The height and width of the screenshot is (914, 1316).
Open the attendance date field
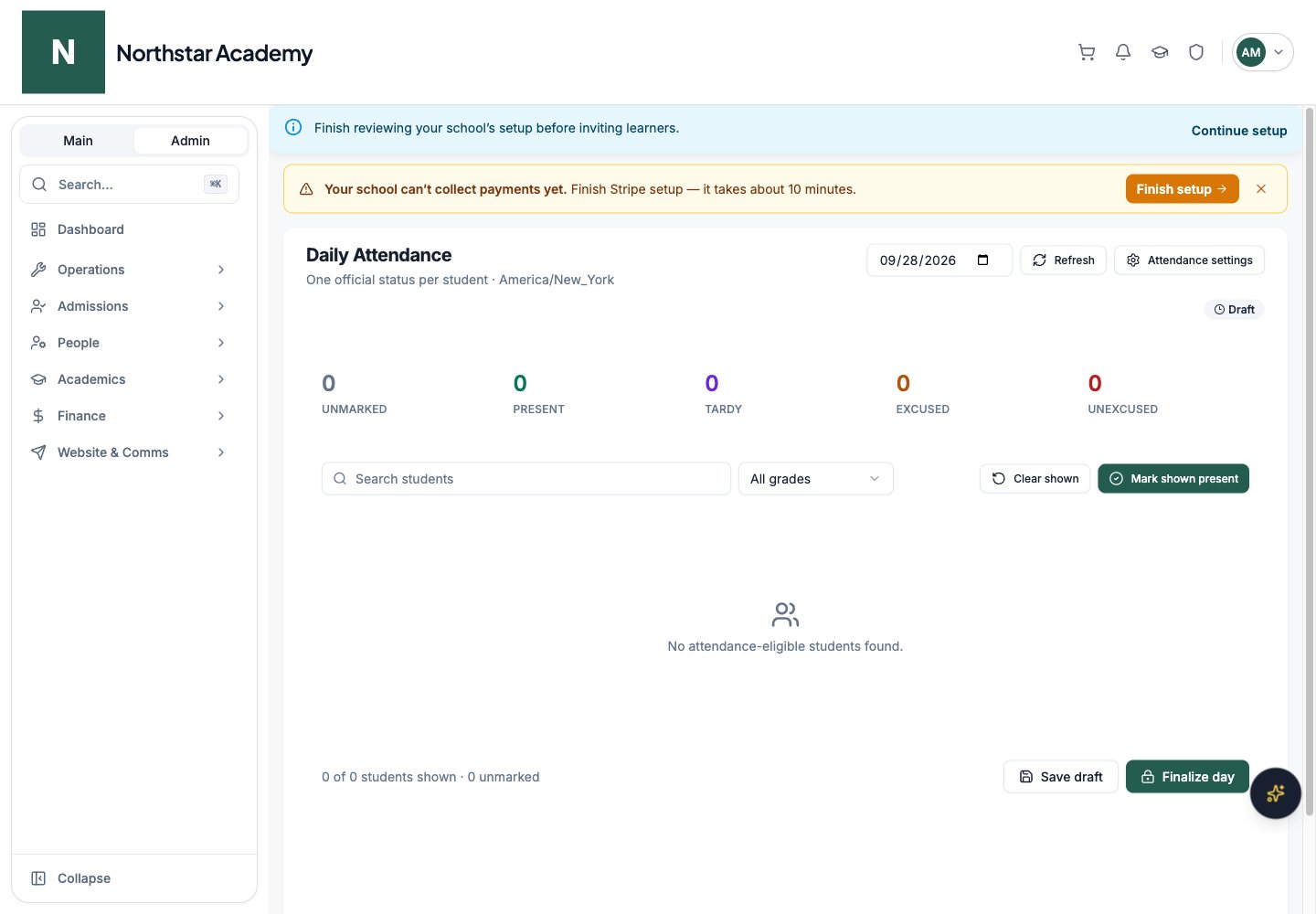click(x=939, y=260)
